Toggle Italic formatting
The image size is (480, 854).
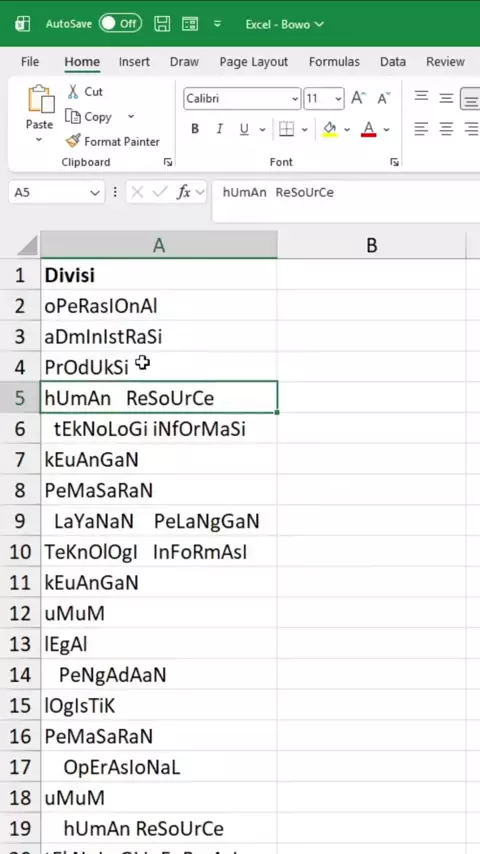coord(220,130)
